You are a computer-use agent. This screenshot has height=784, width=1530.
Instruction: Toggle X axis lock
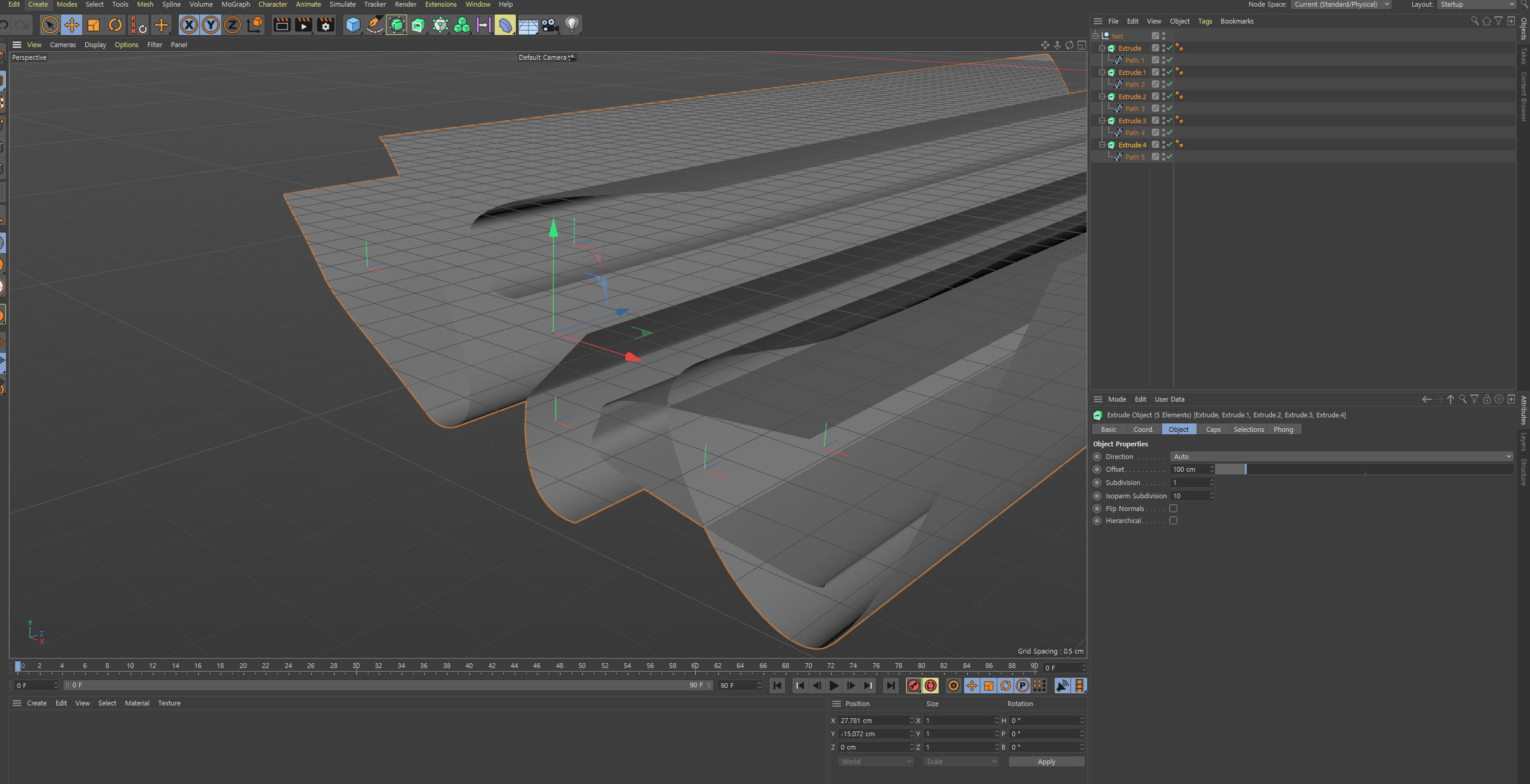(x=188, y=25)
